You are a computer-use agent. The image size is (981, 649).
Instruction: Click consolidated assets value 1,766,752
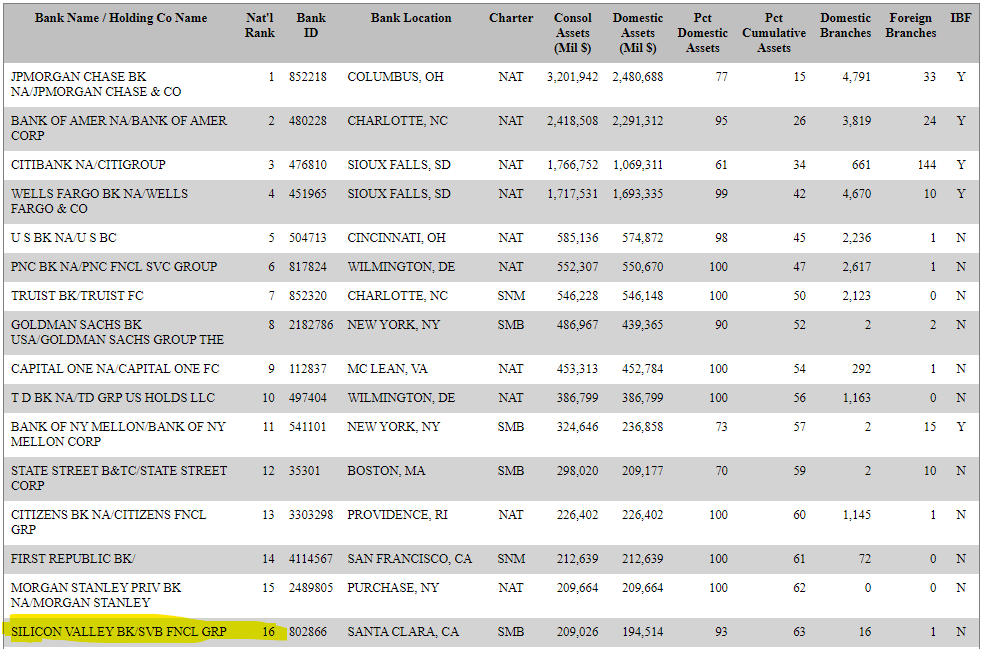tap(572, 165)
